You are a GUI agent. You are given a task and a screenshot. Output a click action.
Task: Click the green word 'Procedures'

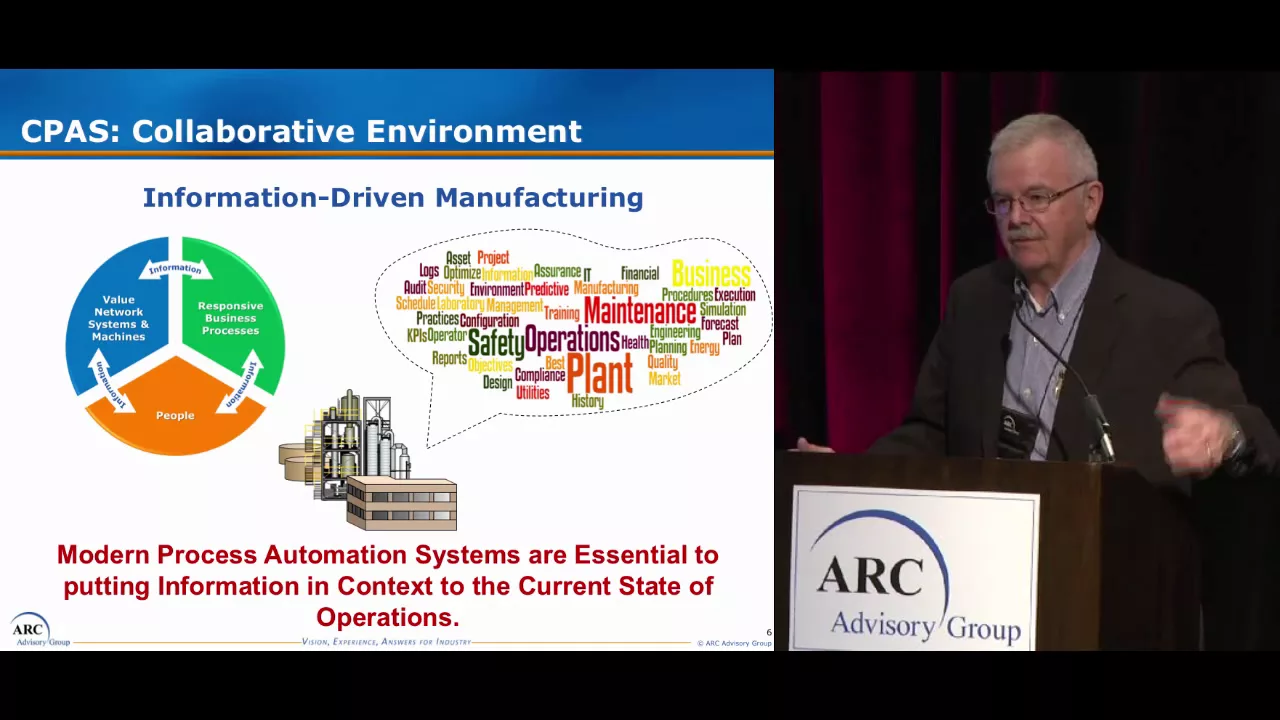click(x=687, y=295)
